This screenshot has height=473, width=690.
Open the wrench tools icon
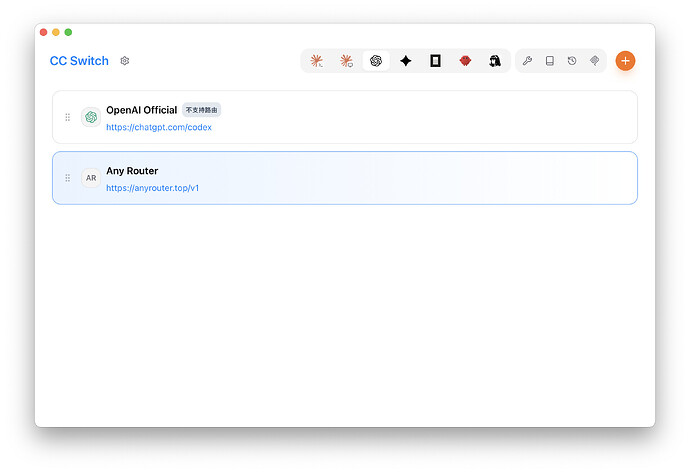pyautogui.click(x=527, y=61)
